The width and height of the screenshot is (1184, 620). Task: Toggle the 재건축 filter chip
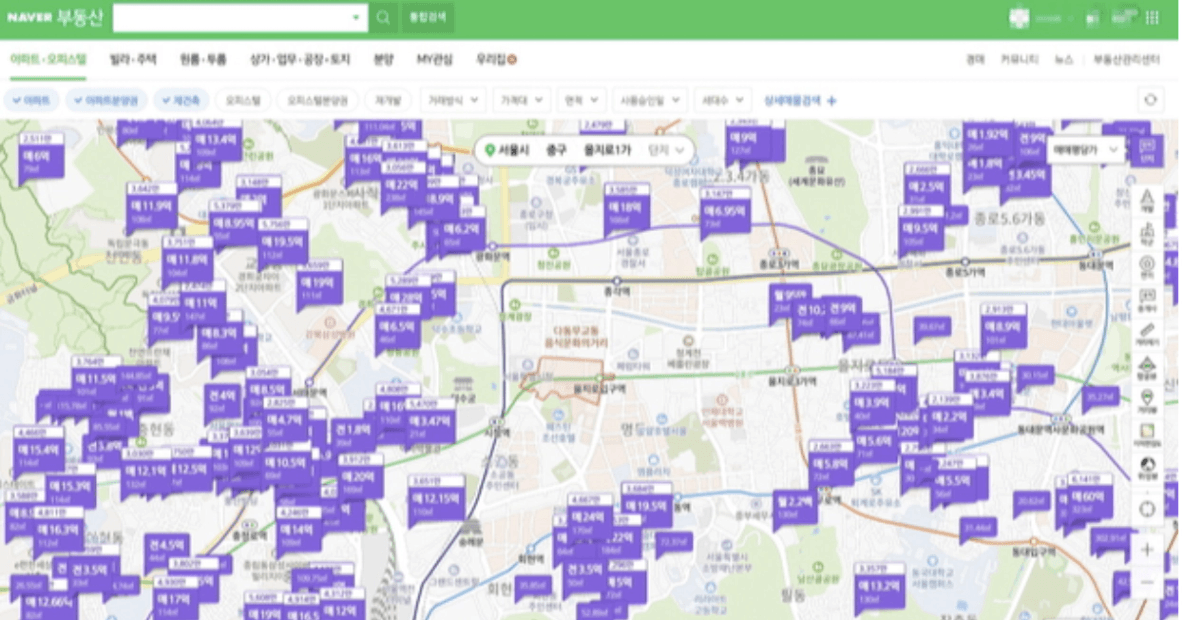(181, 100)
